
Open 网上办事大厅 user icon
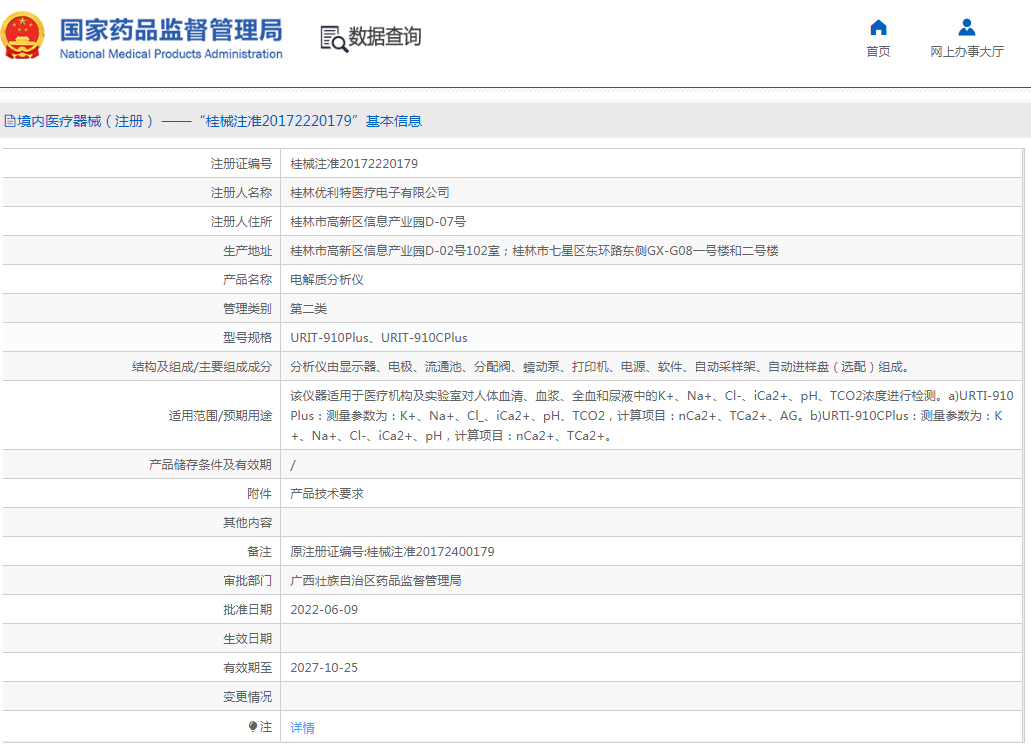point(967,28)
